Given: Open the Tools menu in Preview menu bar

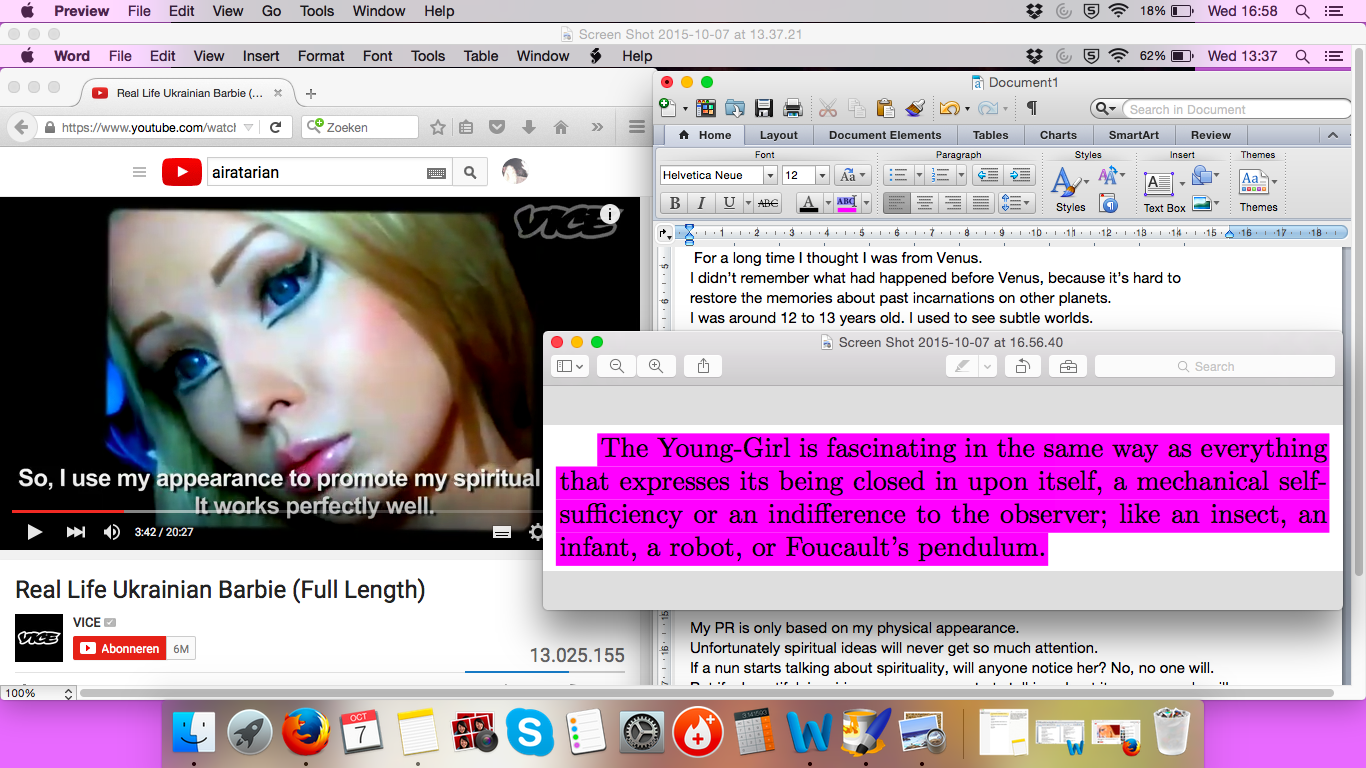Looking at the screenshot, I should (x=317, y=11).
